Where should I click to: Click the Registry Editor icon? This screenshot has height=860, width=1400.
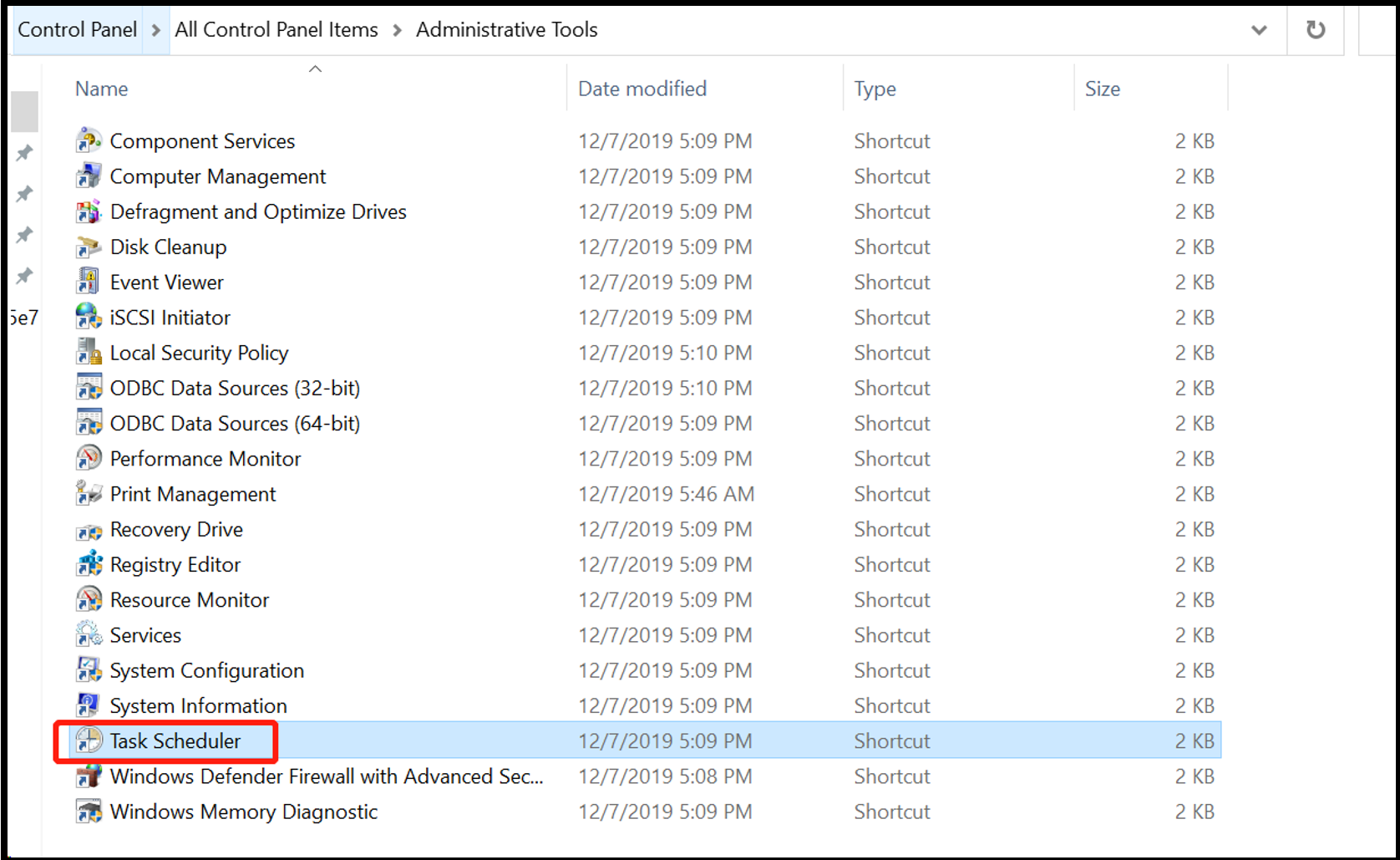[89, 565]
